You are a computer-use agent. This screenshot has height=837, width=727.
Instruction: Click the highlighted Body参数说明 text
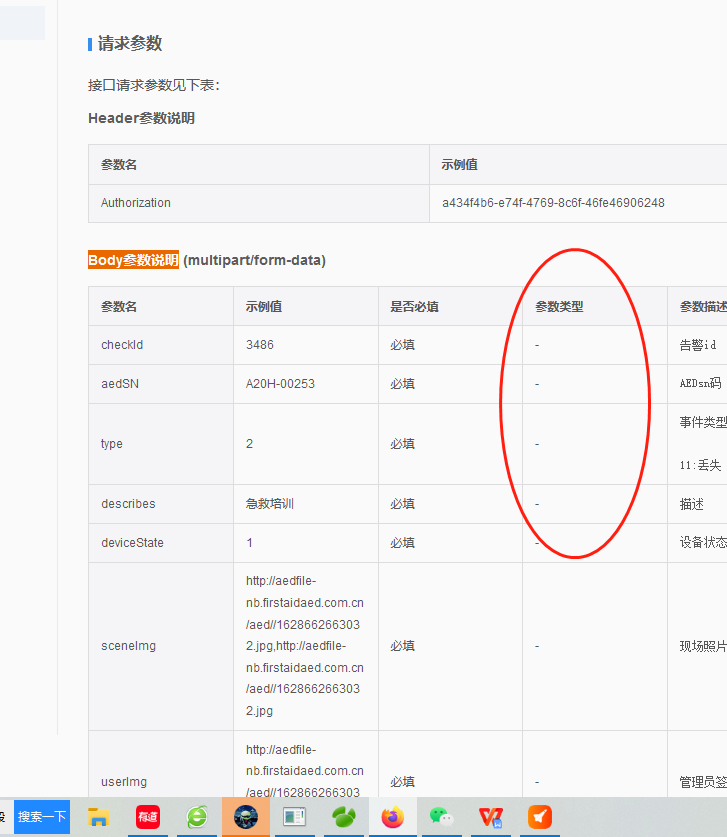click(133, 260)
